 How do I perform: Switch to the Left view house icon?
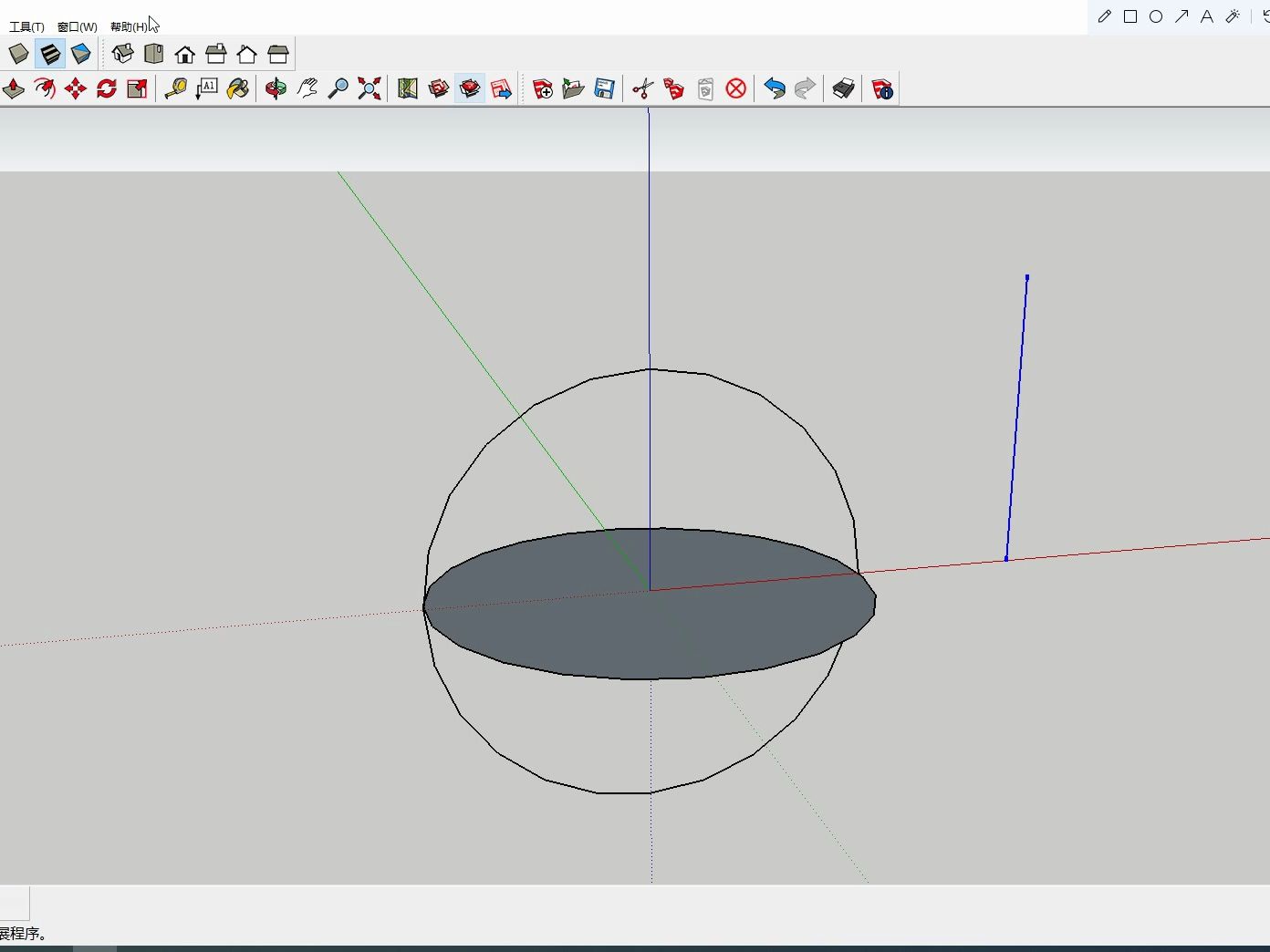[278, 54]
